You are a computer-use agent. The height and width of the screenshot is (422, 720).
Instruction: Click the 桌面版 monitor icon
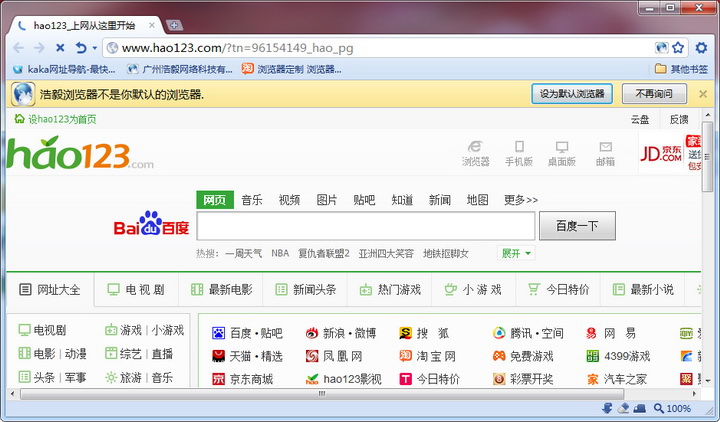point(562,153)
